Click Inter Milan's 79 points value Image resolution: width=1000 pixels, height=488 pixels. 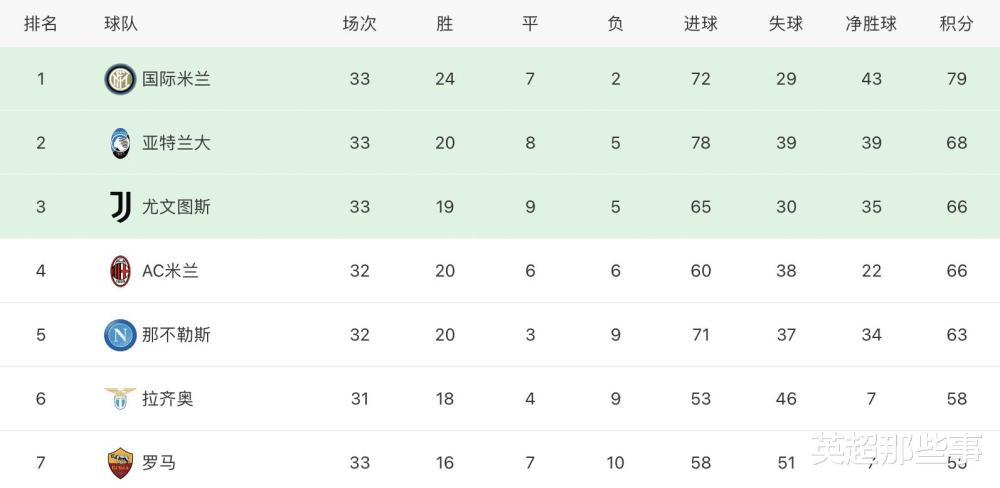coord(957,79)
